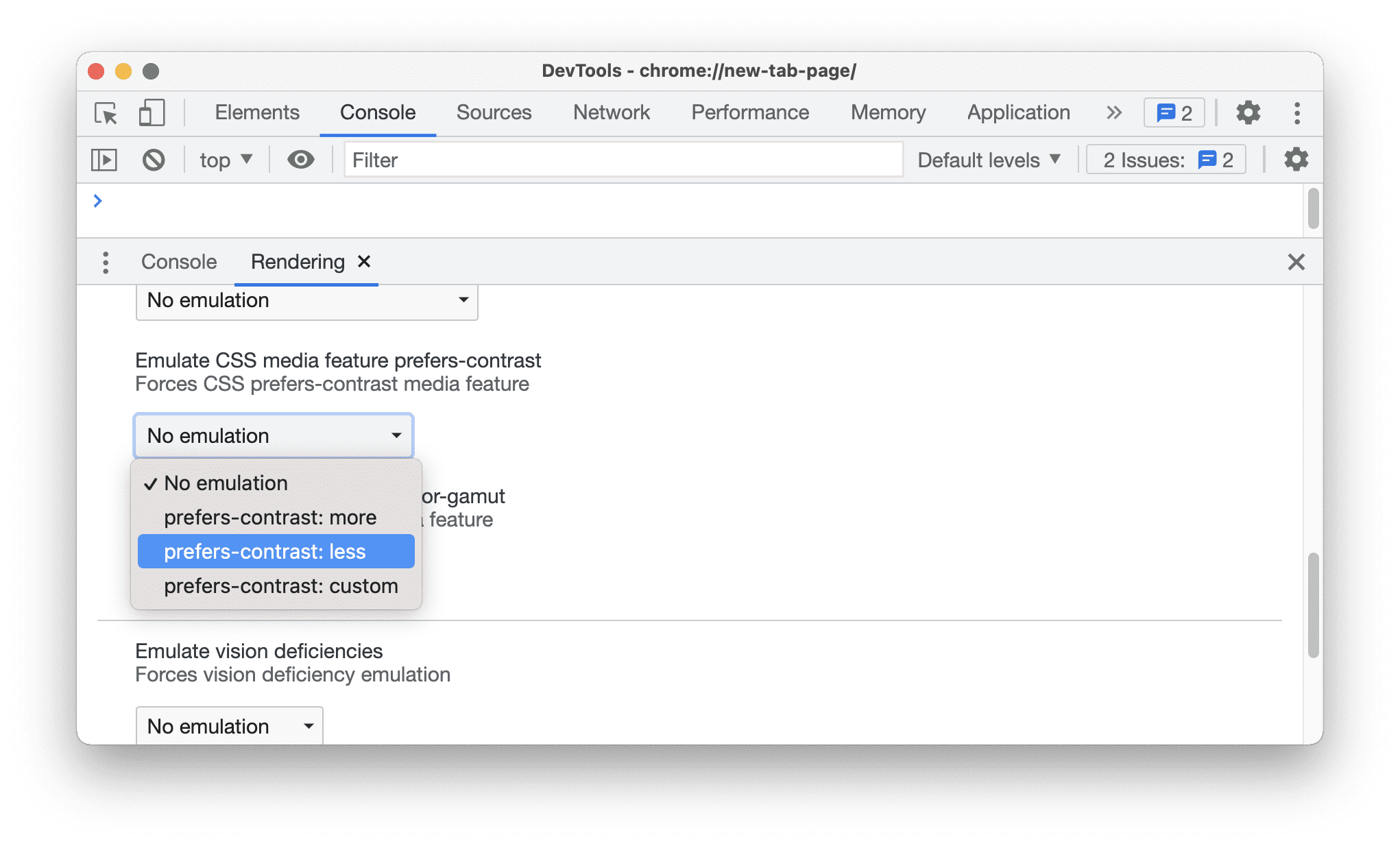Open the No emulation dropdown for vision deficiencies
1400x846 pixels.
pos(228,727)
